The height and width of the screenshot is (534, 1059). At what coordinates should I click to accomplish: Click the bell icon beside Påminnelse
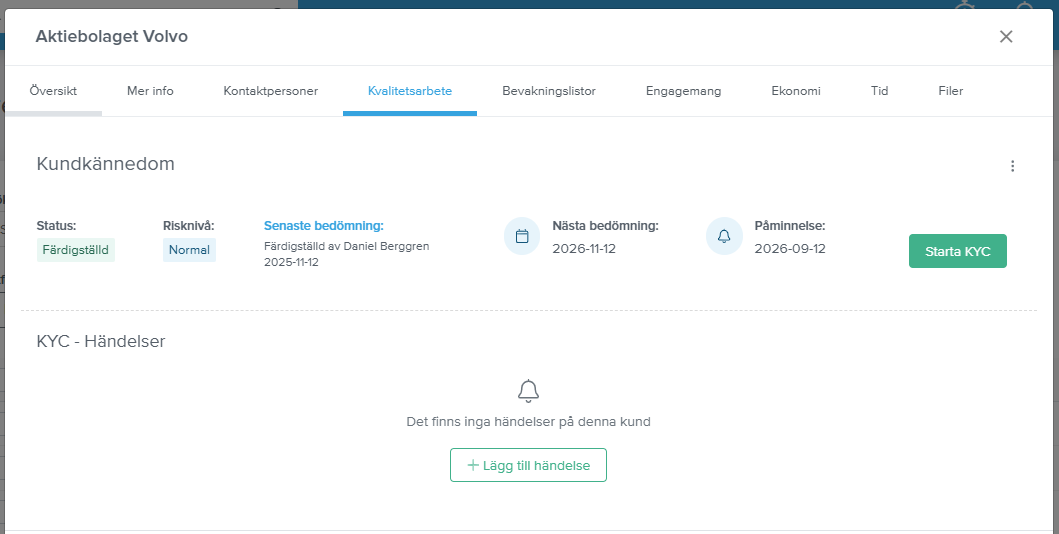[724, 237]
